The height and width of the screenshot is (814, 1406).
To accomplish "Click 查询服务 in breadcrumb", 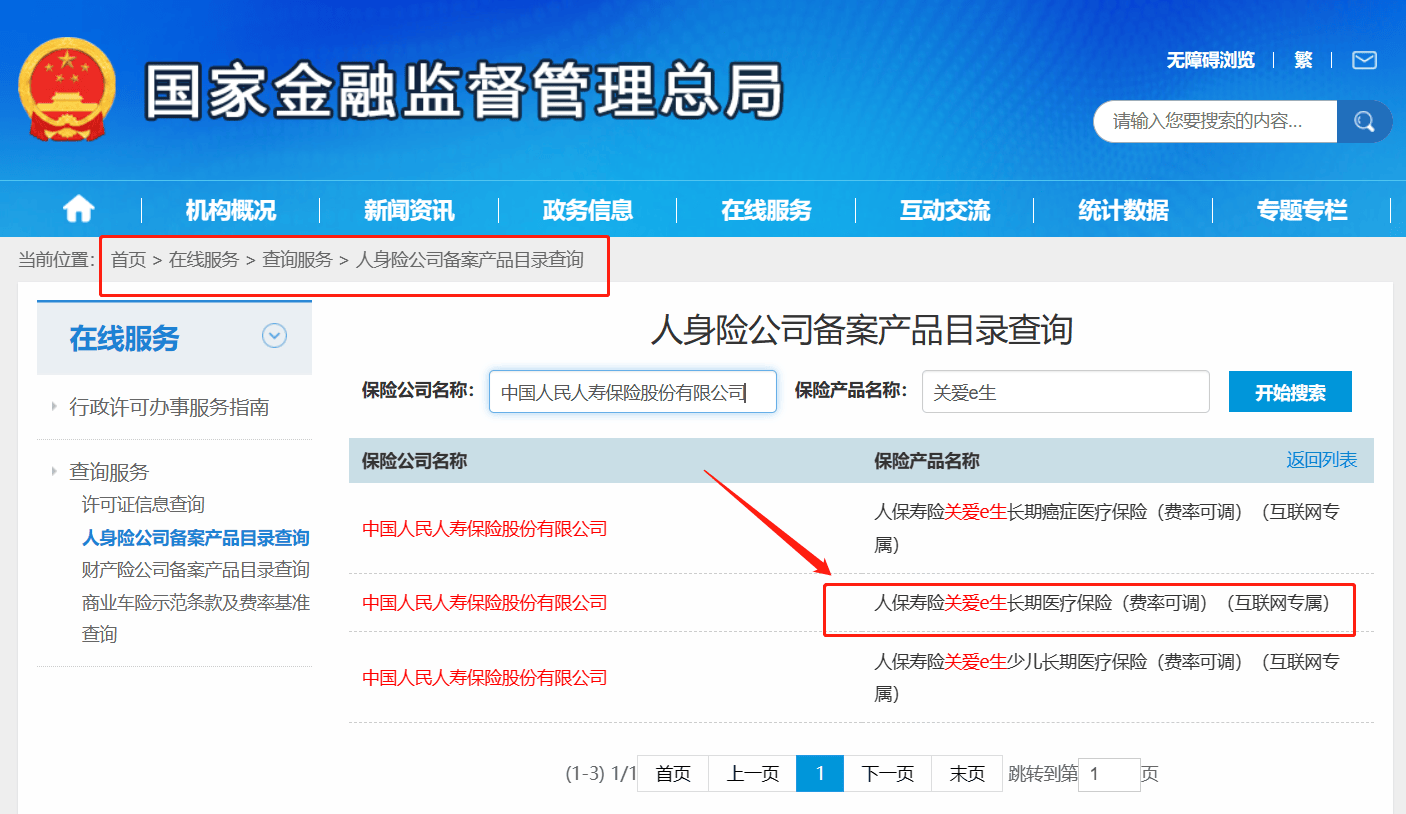I will [297, 260].
